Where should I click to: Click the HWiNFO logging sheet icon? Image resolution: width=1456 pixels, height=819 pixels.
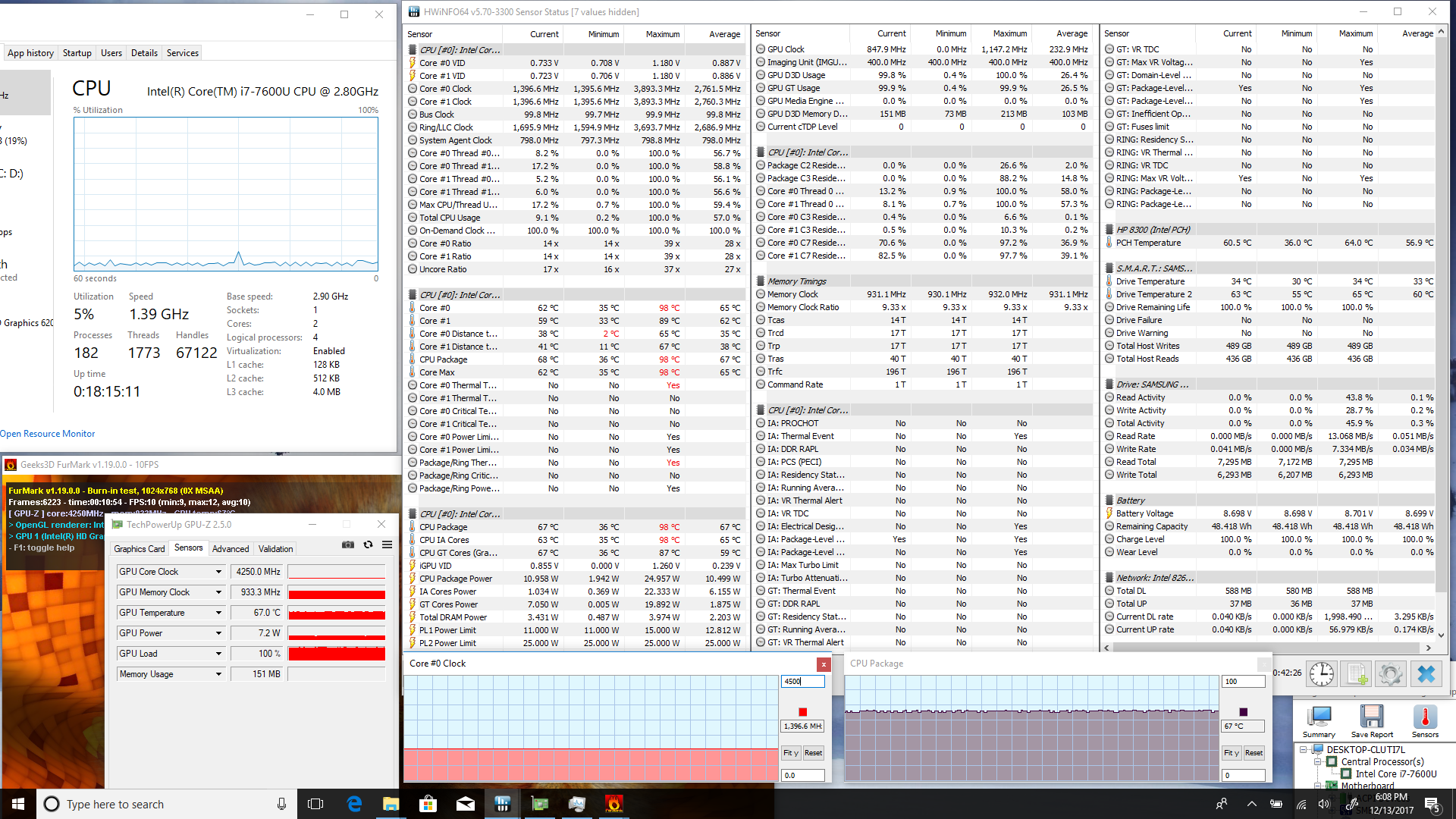(1356, 673)
